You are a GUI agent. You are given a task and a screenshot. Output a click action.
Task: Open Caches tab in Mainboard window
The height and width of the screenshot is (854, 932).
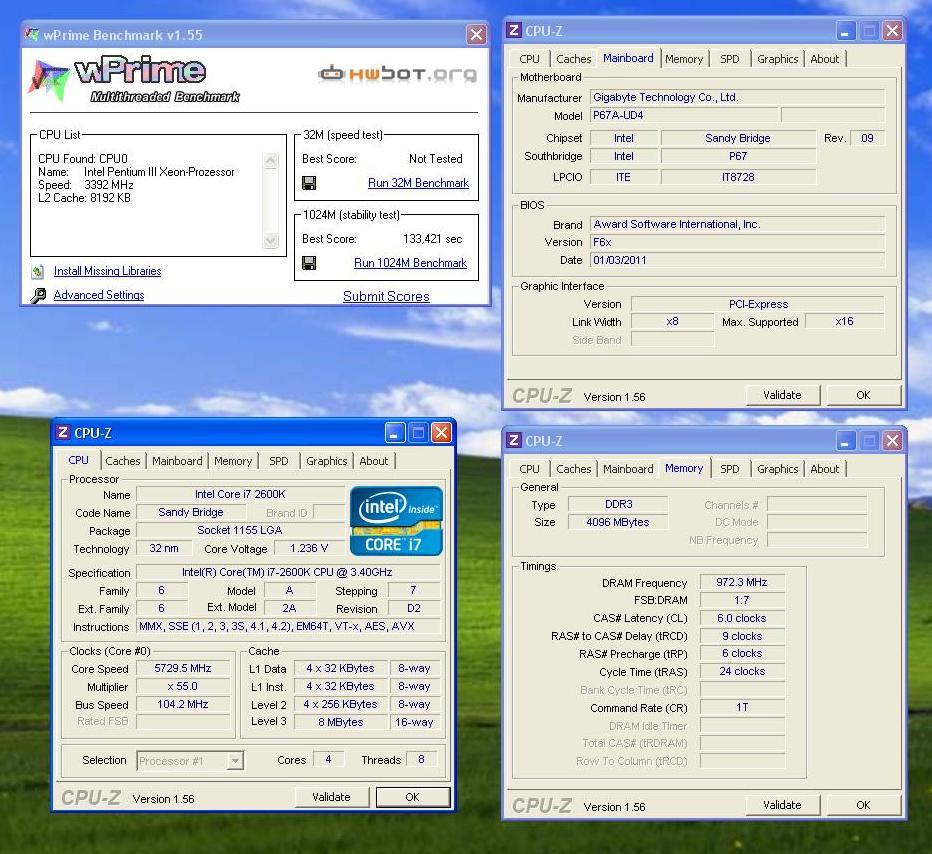pyautogui.click(x=574, y=59)
